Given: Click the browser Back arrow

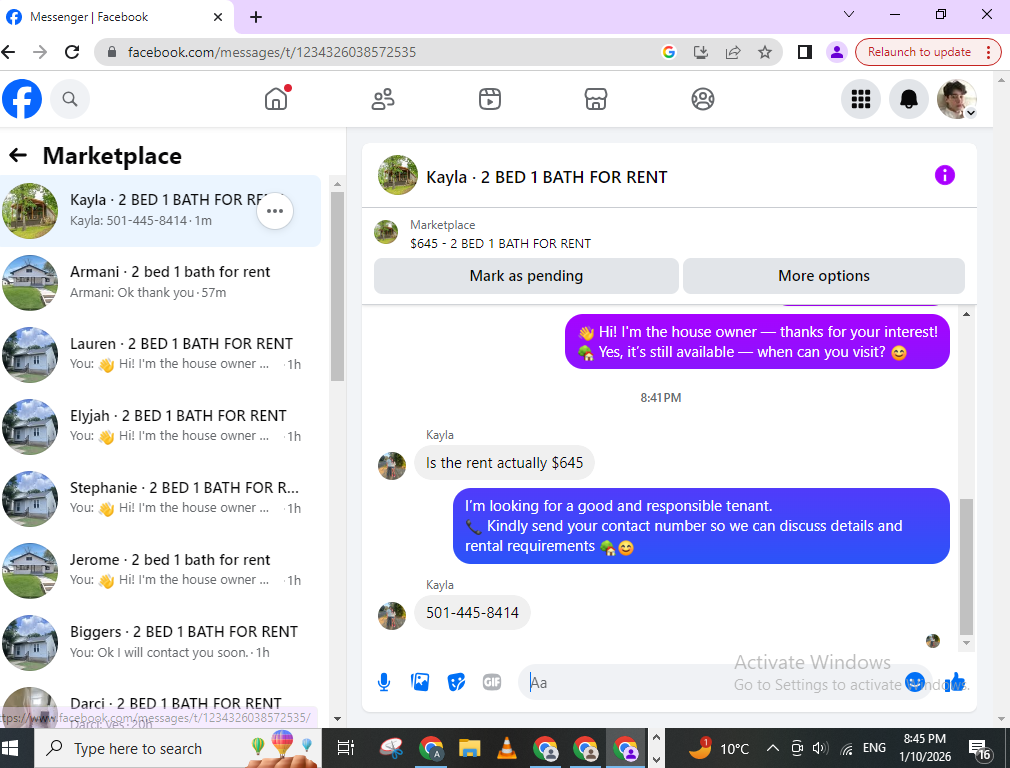Looking at the screenshot, I should pos(8,52).
